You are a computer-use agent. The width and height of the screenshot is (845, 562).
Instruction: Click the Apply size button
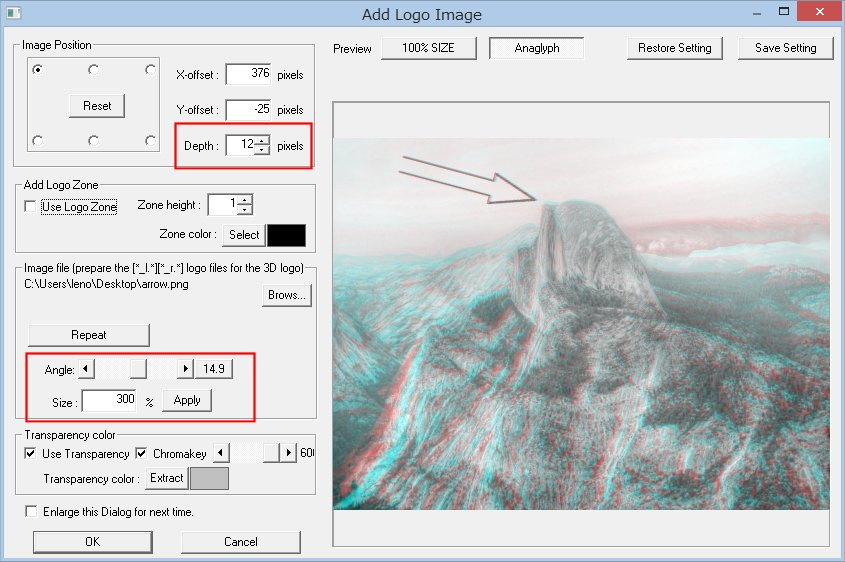(187, 400)
